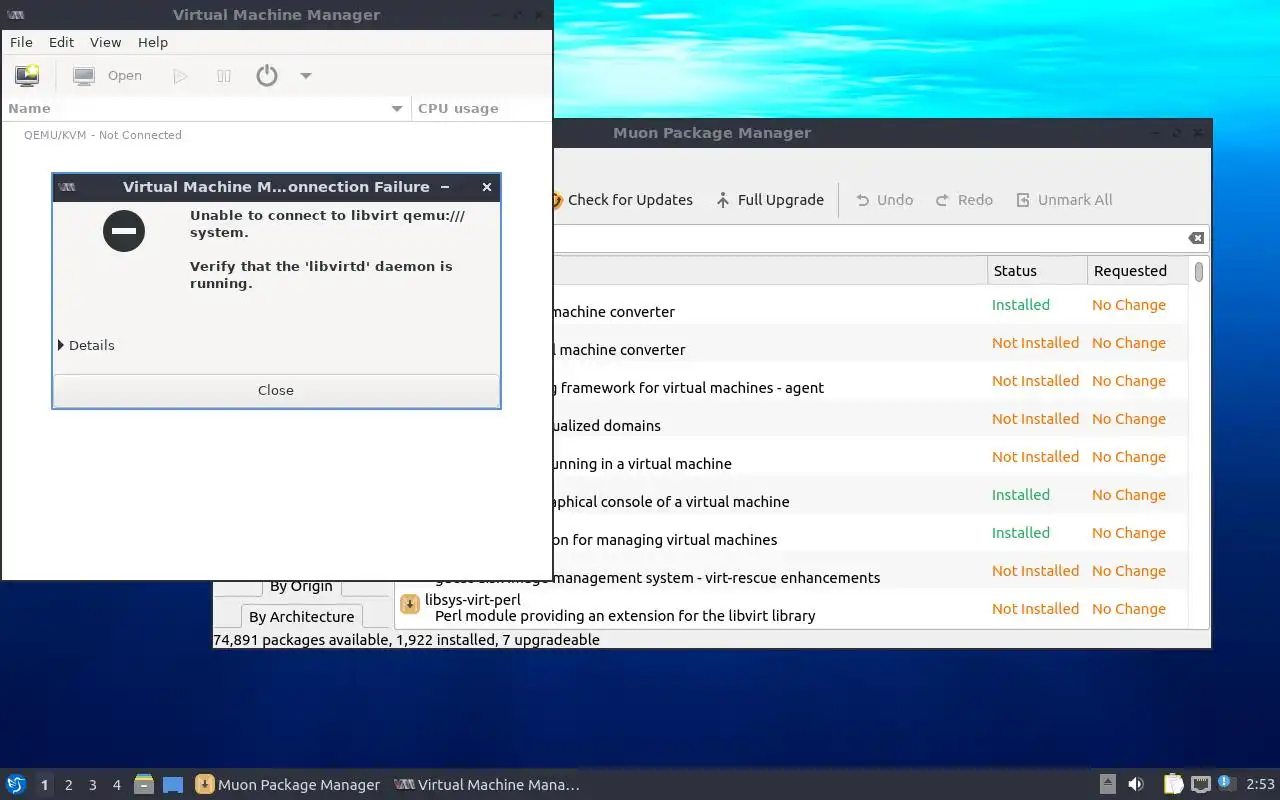Switch to desktop 4 in the pager
The height and width of the screenshot is (800, 1280).
pos(116,785)
